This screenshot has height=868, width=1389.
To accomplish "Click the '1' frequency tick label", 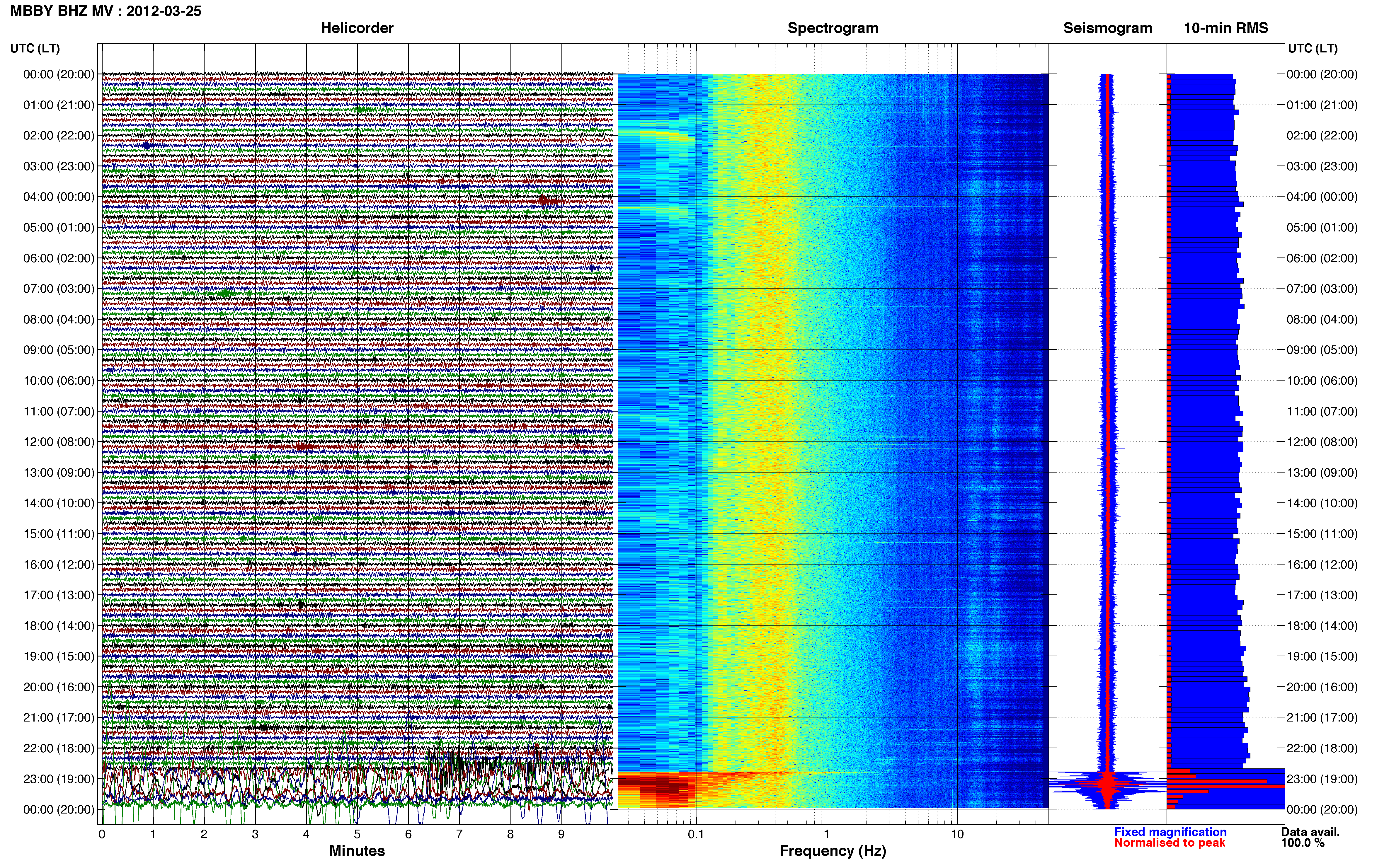I will pos(826,834).
